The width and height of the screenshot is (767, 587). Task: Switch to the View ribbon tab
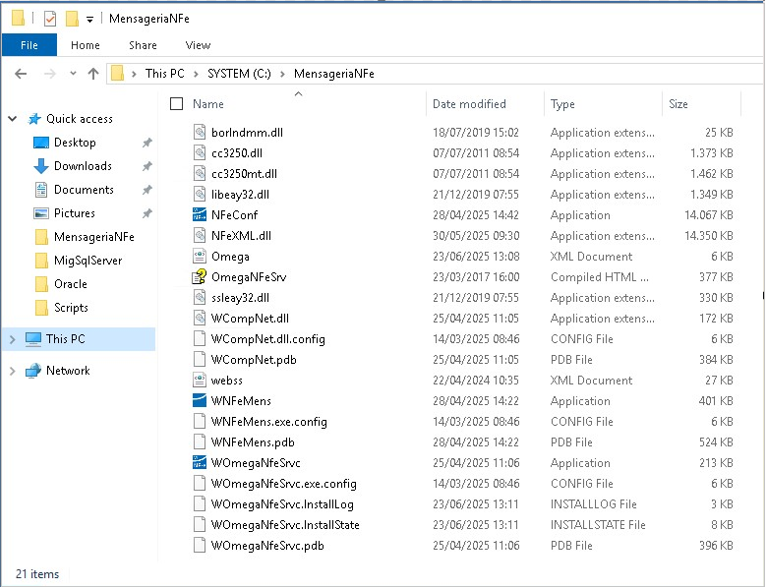point(198,45)
